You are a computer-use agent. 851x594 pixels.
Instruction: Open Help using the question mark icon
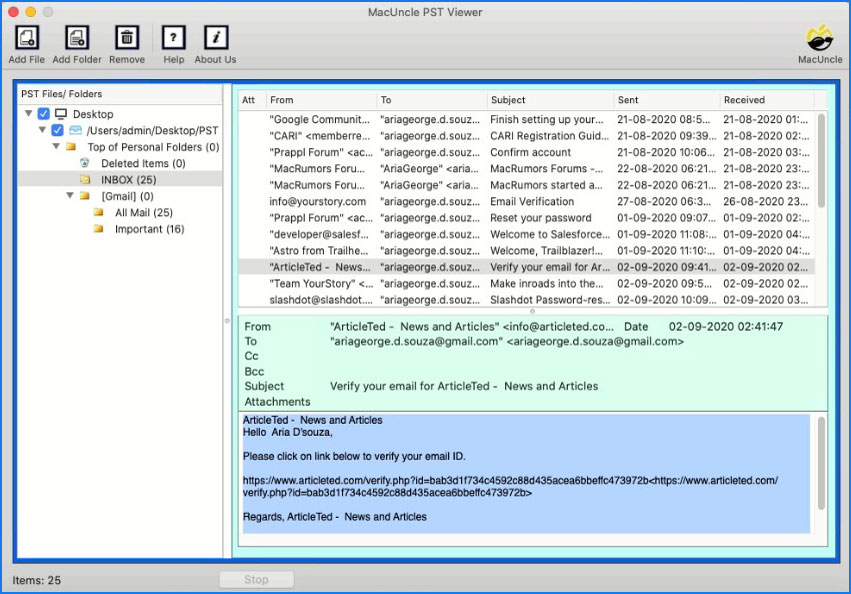pyautogui.click(x=173, y=38)
